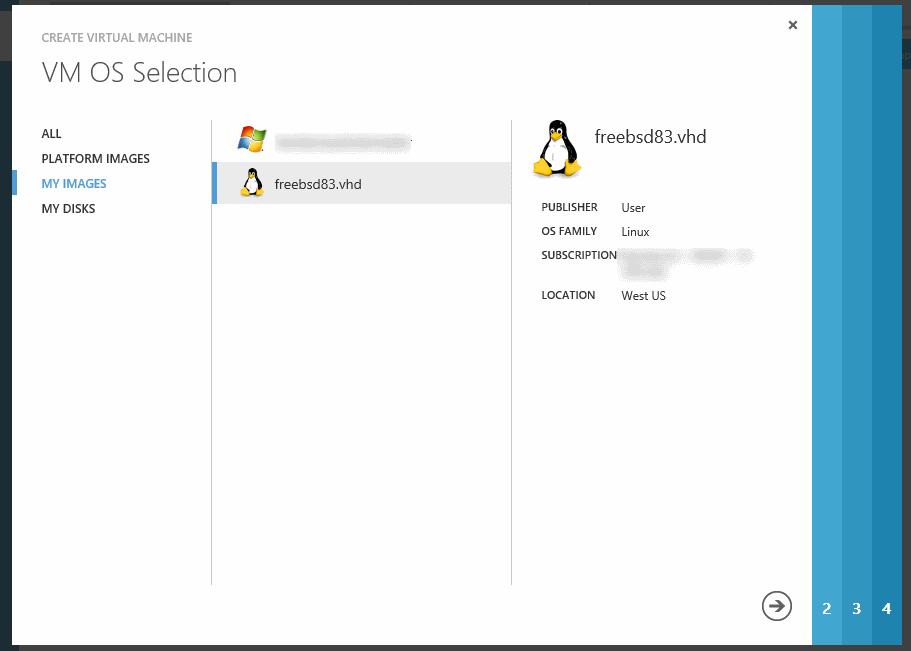Select step 2 on the wizard sidebar

point(826,608)
